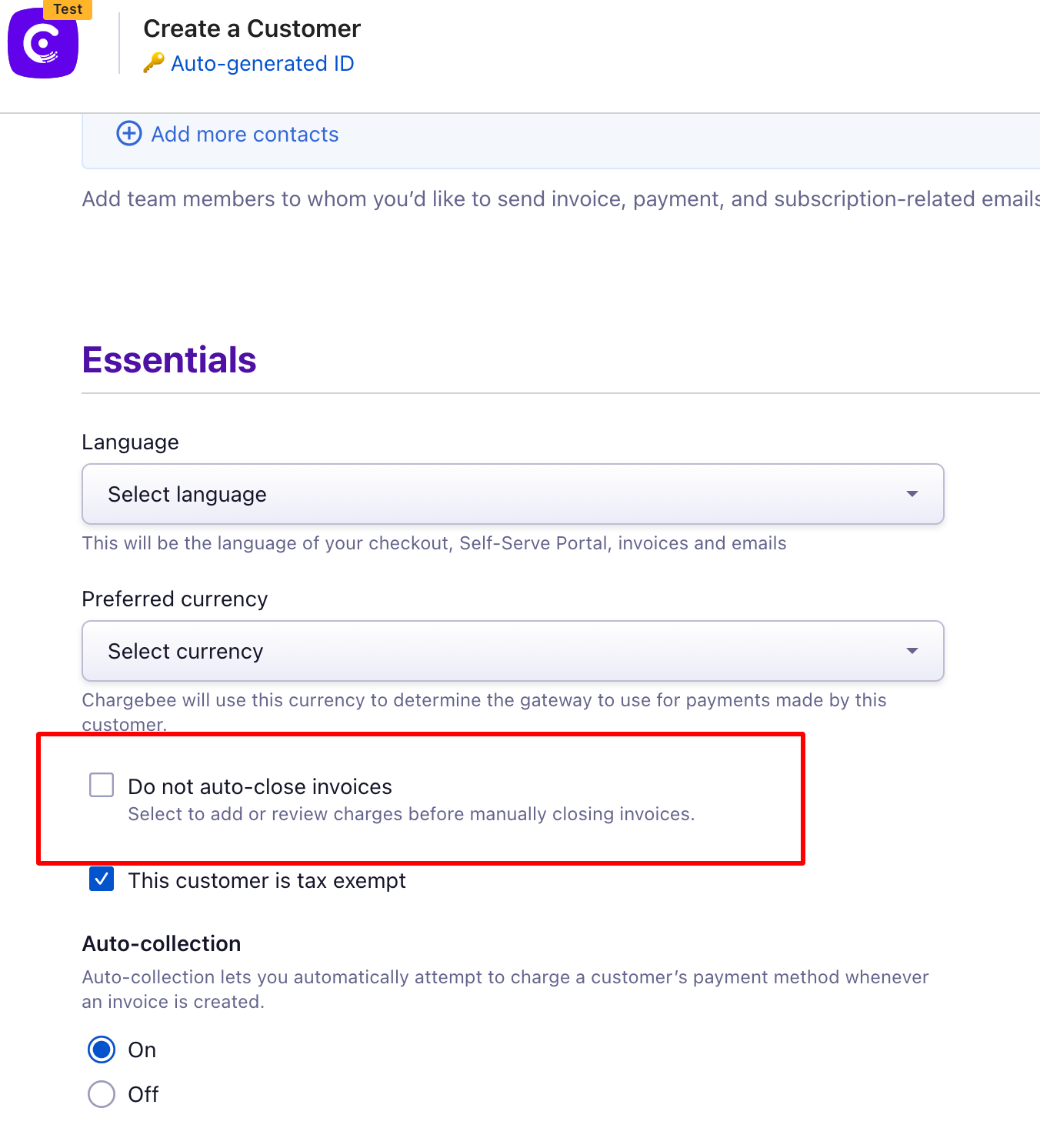The width and height of the screenshot is (1040, 1148).
Task: Open the Auto-generated ID link
Action: tap(262, 63)
